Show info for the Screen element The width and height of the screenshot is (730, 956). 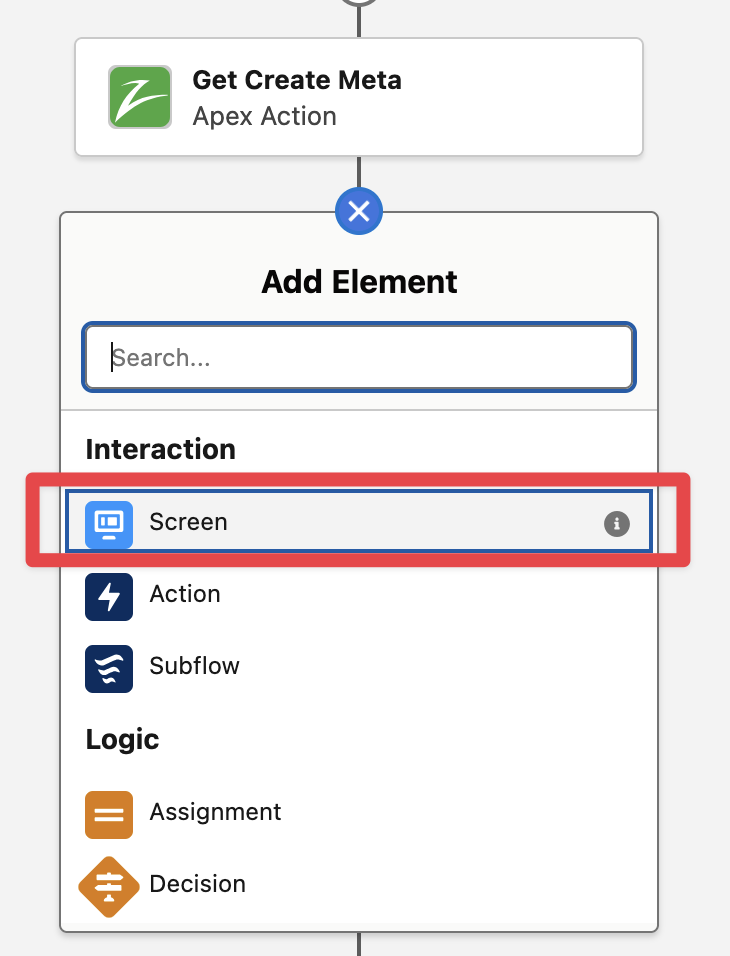click(617, 523)
